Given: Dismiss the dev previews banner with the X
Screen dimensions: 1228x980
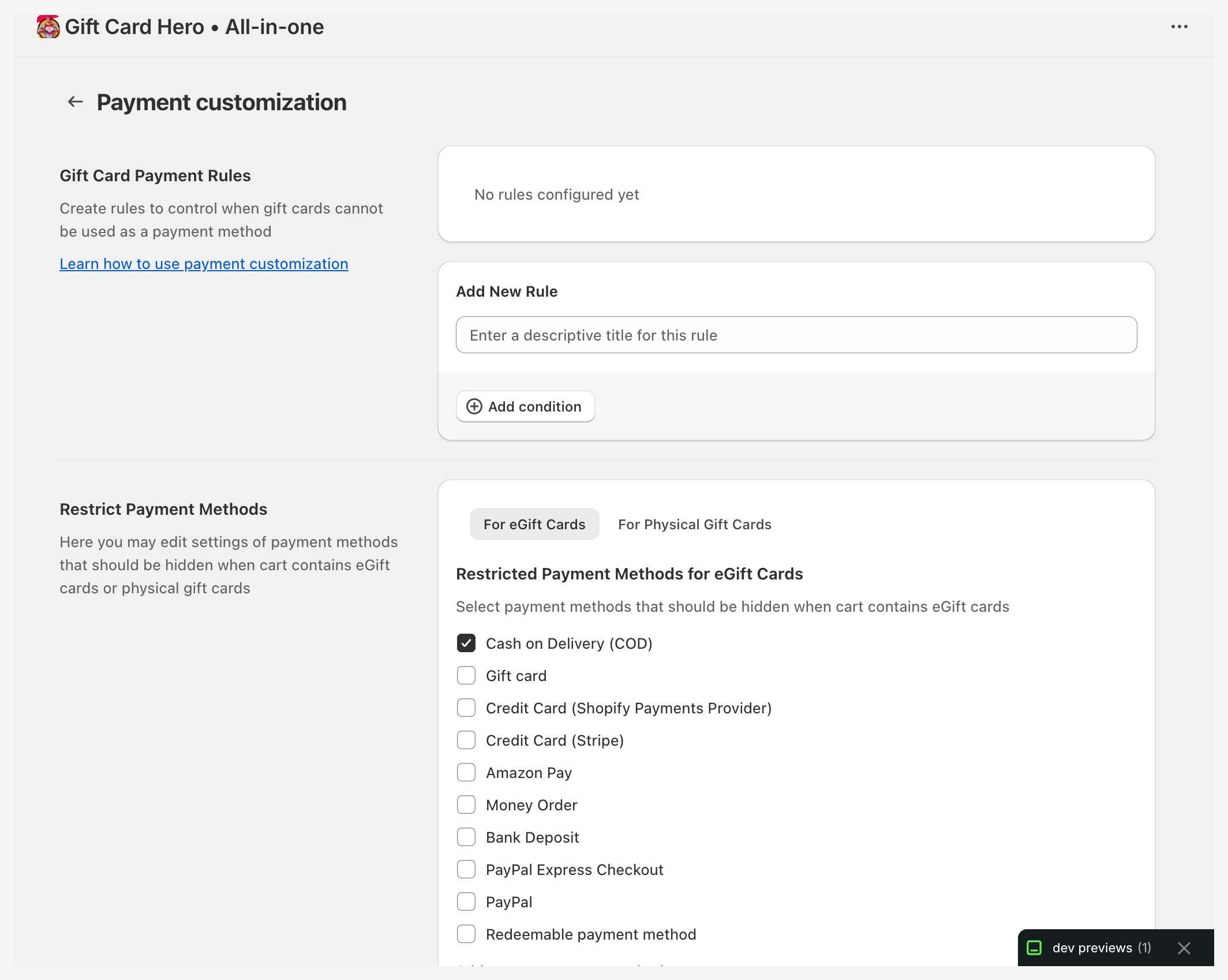Looking at the screenshot, I should [x=1184, y=948].
